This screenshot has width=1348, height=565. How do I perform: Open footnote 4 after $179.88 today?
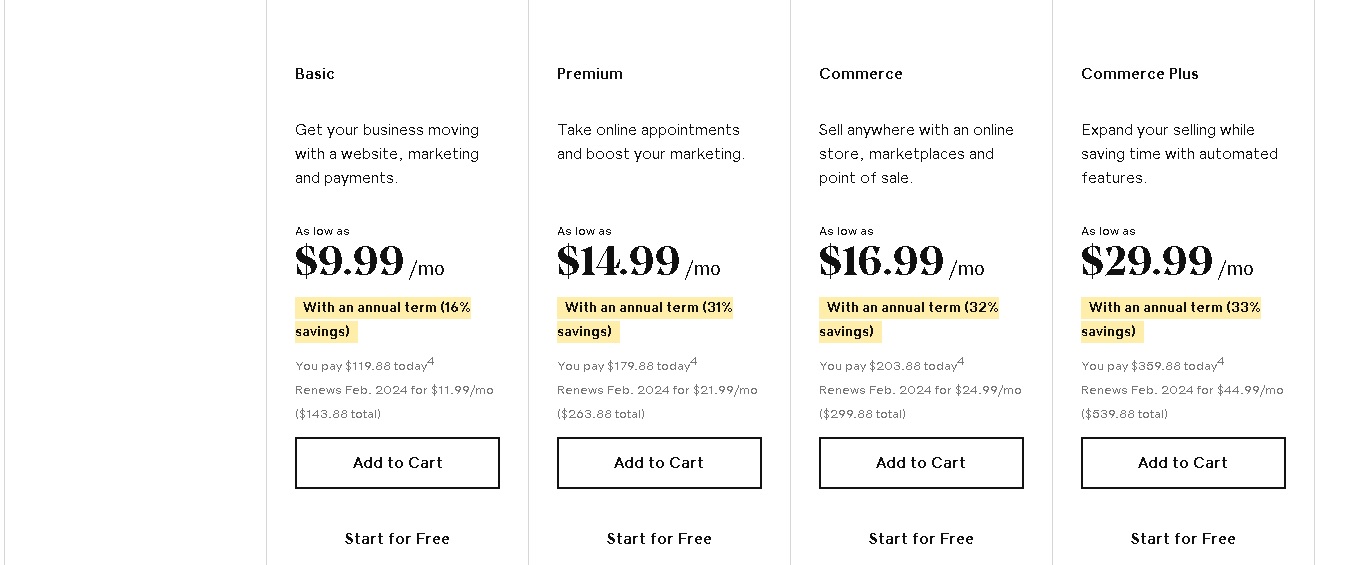click(693, 362)
